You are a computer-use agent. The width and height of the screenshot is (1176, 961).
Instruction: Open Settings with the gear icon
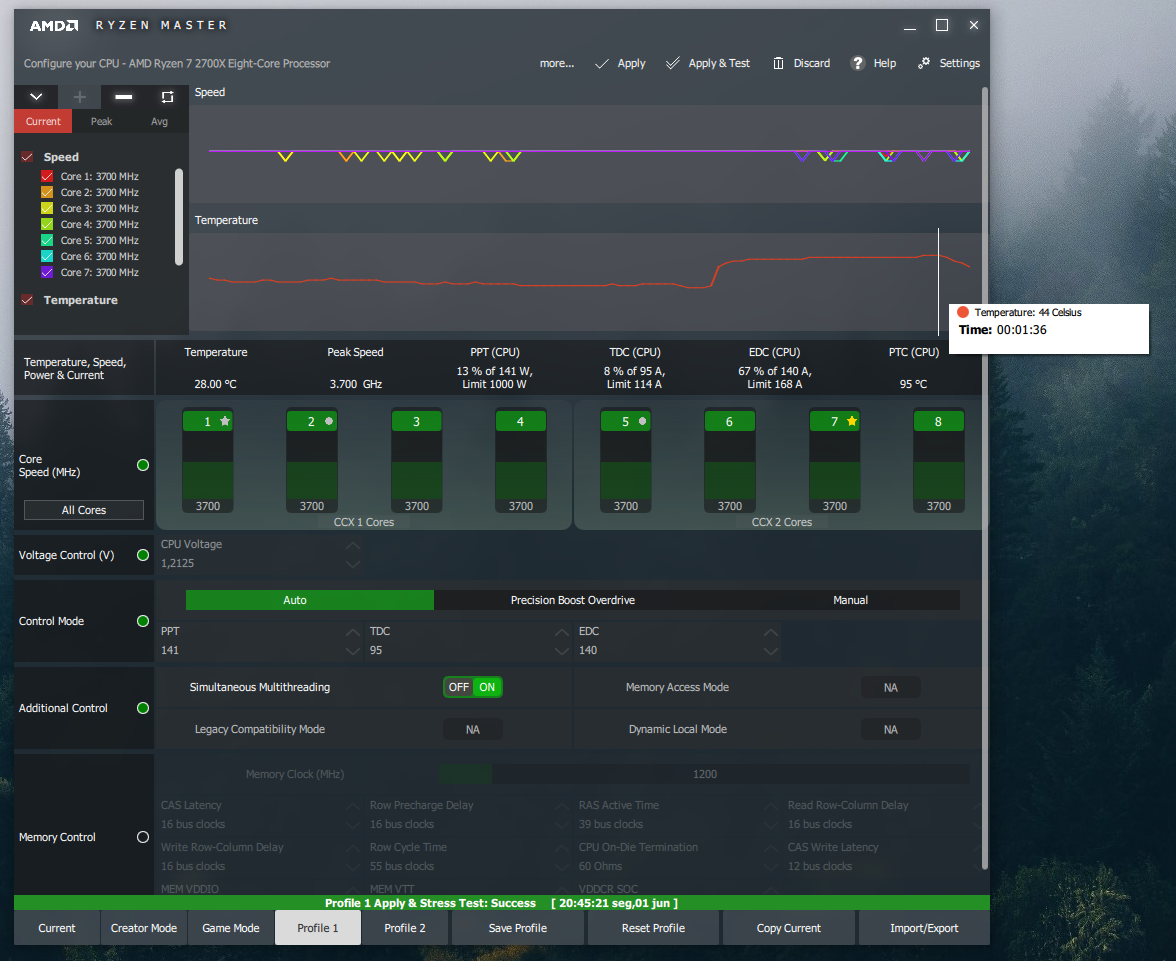point(948,64)
